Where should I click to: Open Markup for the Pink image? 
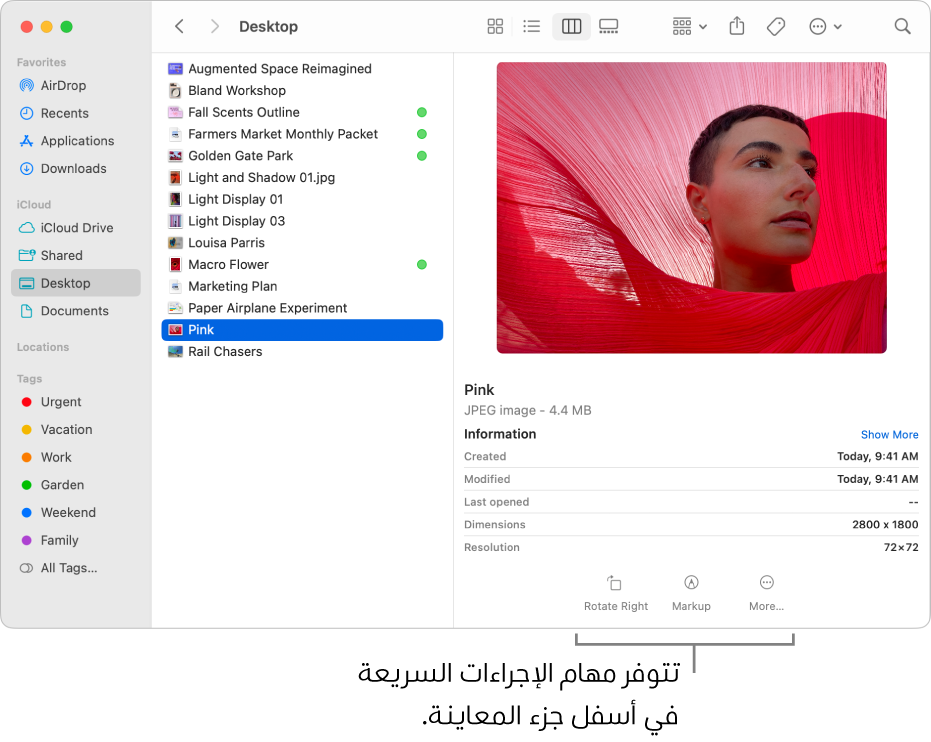click(x=691, y=592)
